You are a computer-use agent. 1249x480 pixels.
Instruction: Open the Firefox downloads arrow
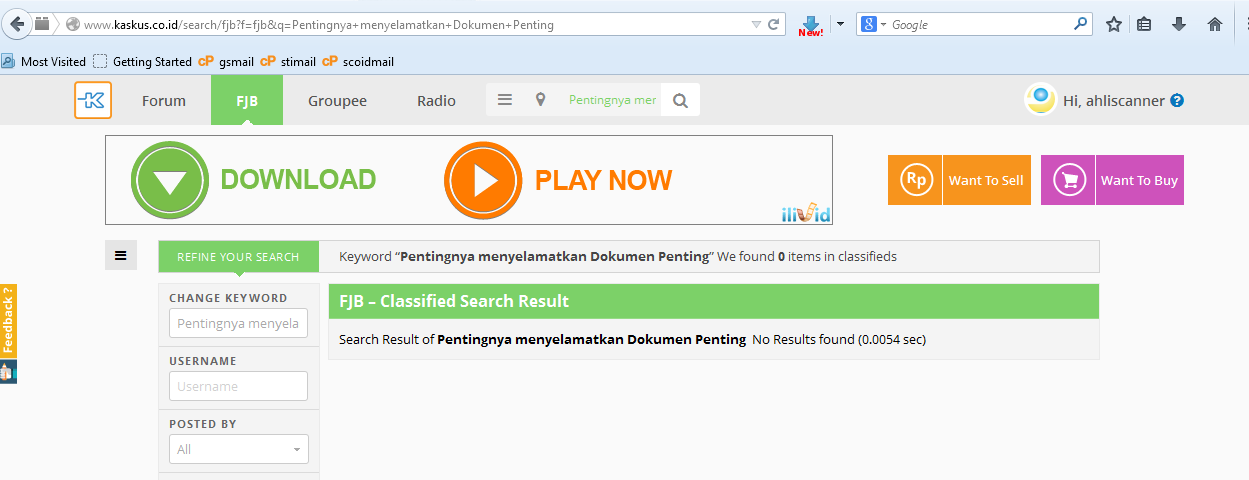point(1179,24)
